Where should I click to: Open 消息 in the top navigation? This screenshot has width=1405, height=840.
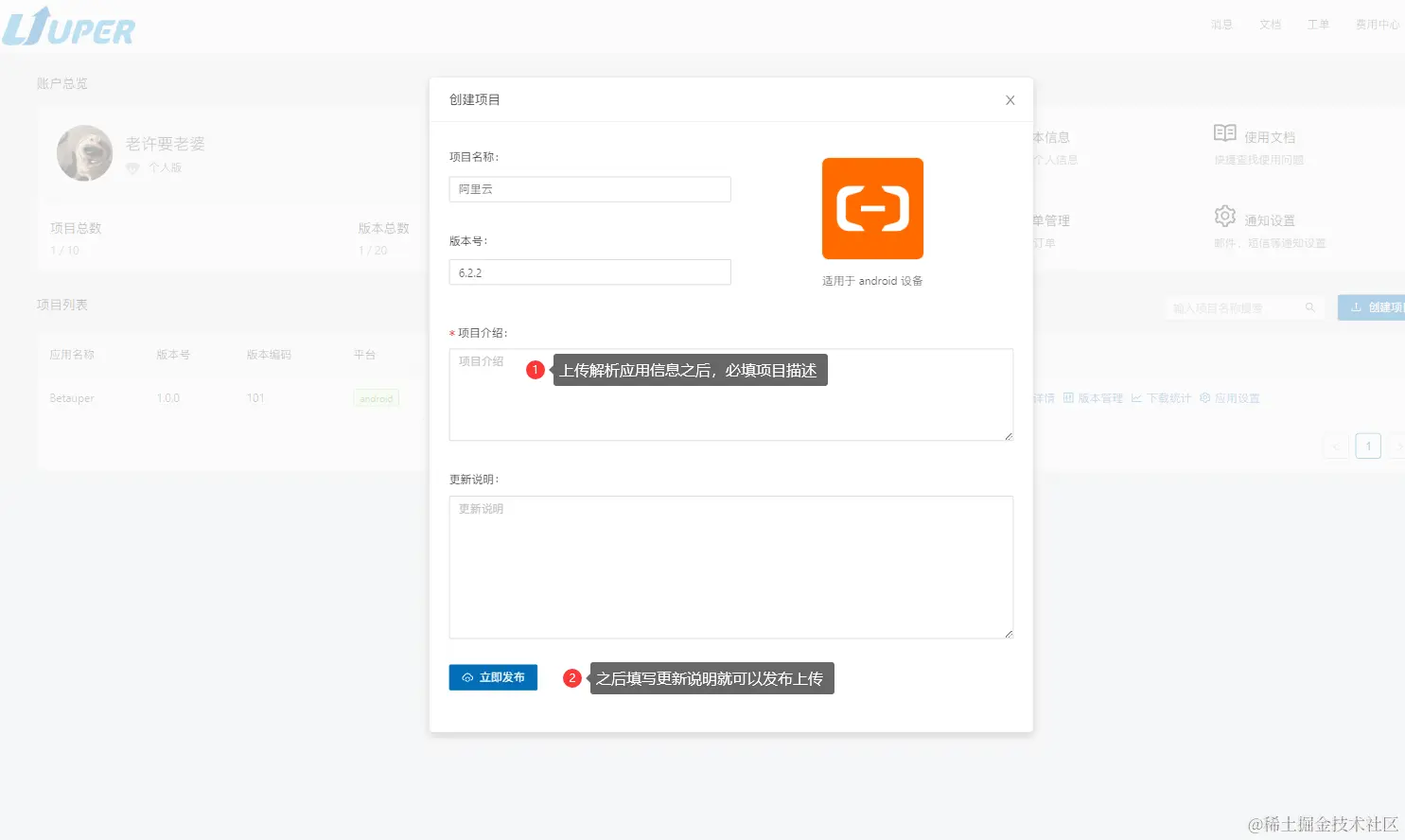1221,25
